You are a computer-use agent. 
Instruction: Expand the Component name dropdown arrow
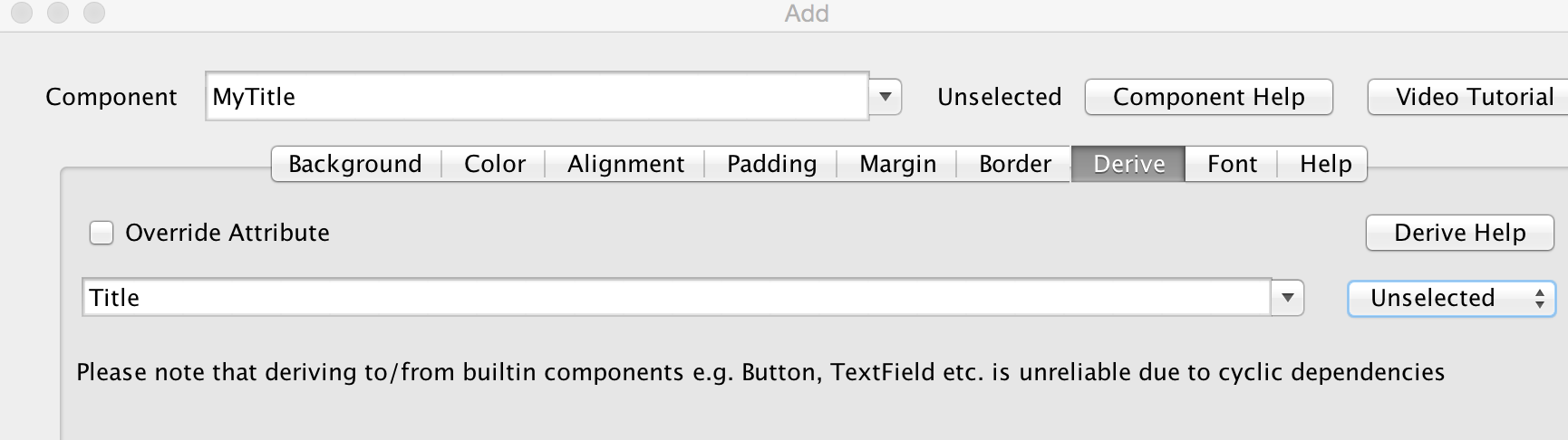886,97
